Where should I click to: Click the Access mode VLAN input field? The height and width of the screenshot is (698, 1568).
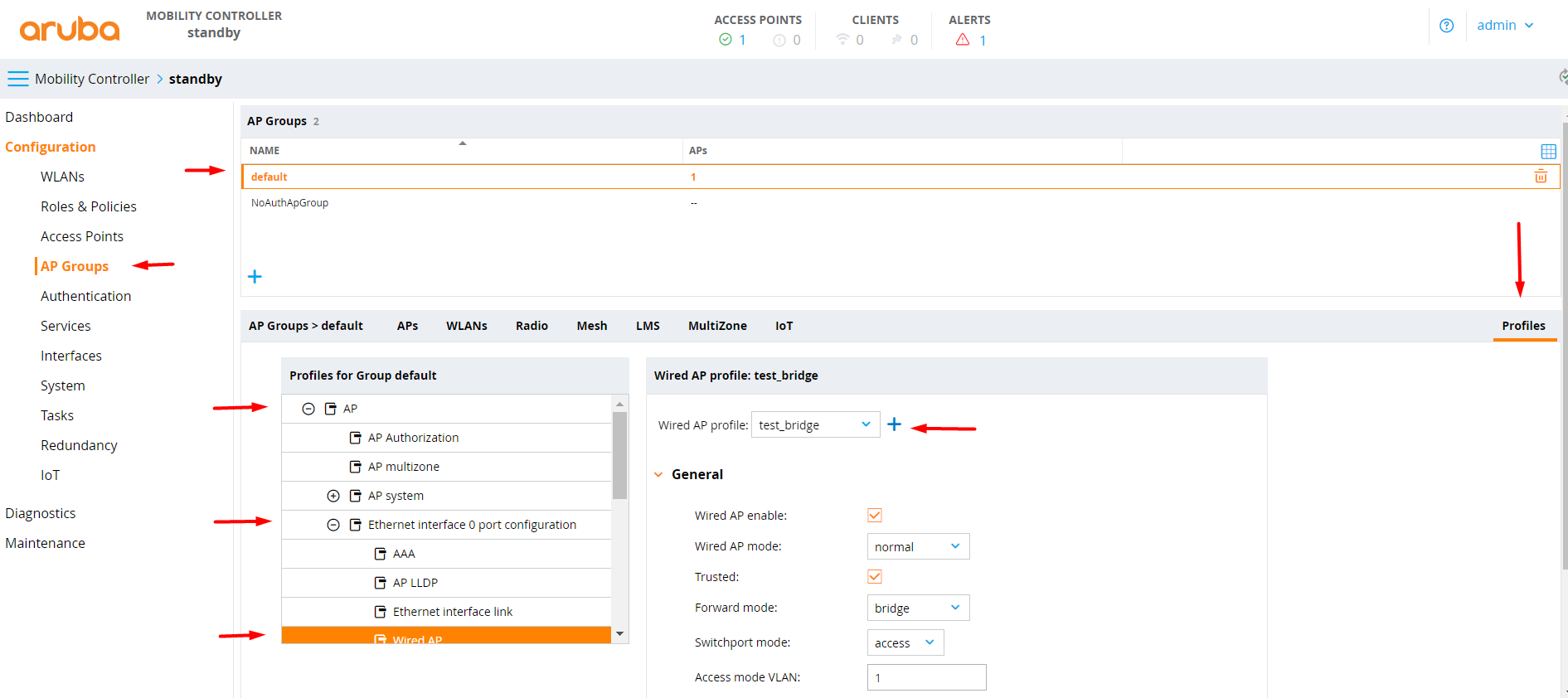click(x=927, y=677)
